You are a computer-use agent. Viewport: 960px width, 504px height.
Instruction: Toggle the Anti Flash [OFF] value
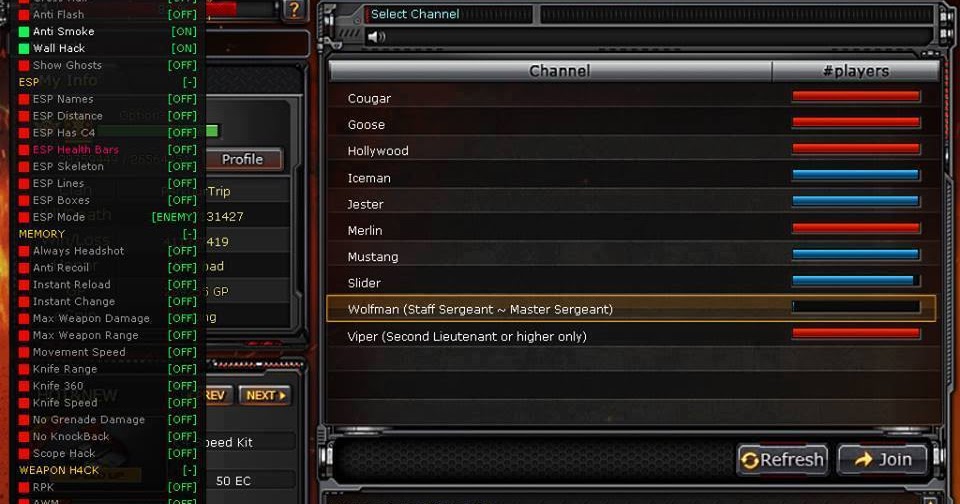click(x=182, y=15)
